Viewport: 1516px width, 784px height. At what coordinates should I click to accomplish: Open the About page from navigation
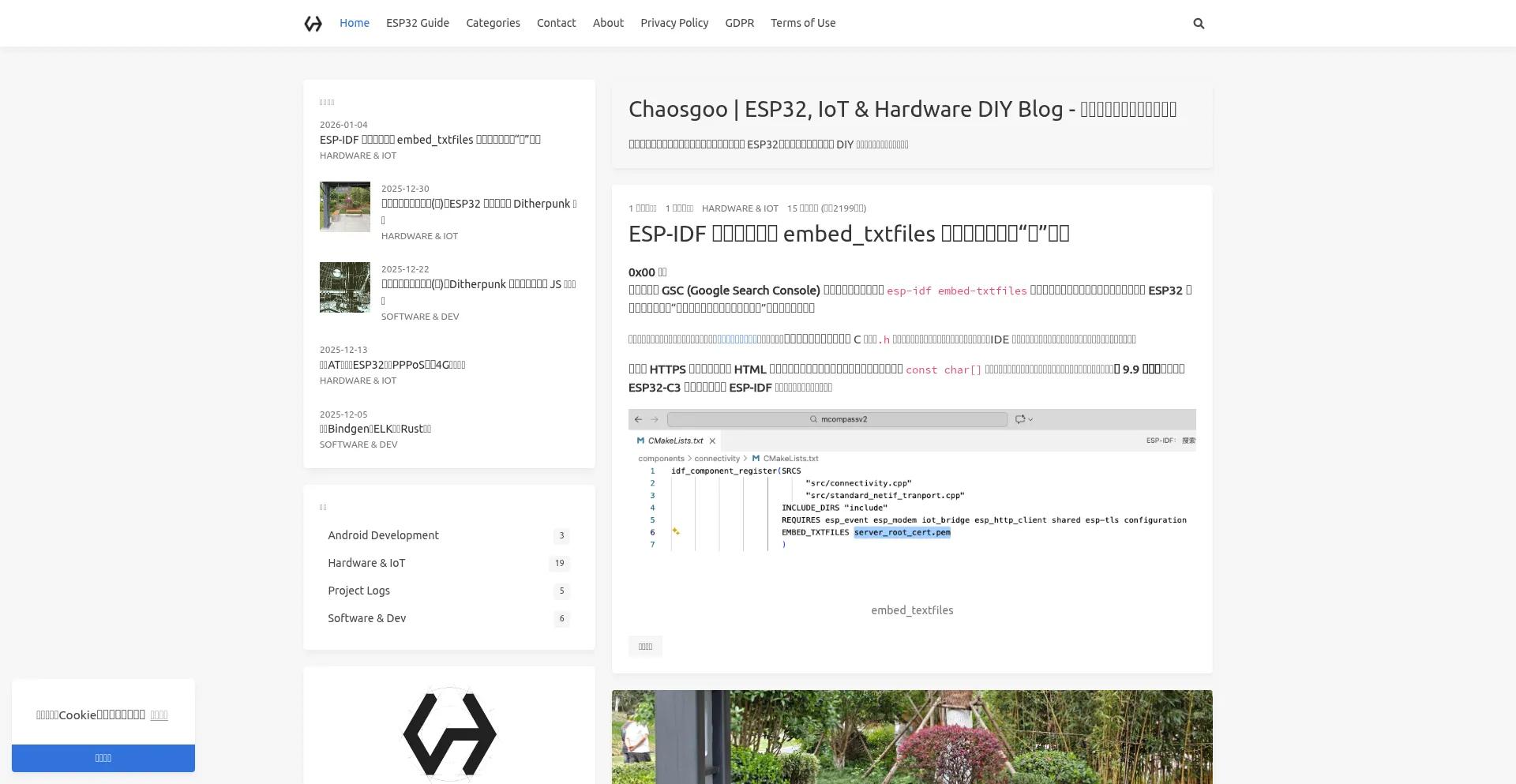click(x=608, y=23)
